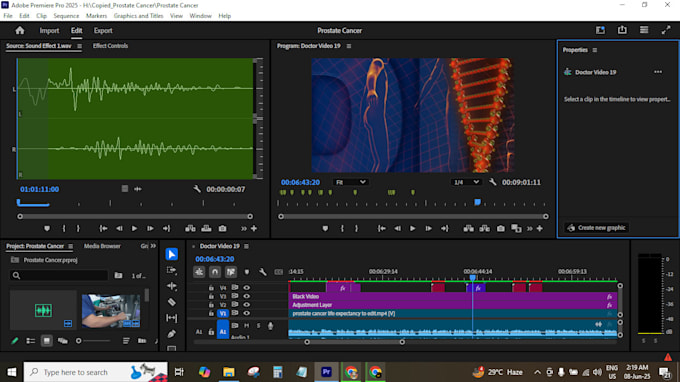
Task: Select the Track Select Forward tool
Action: click(x=171, y=270)
